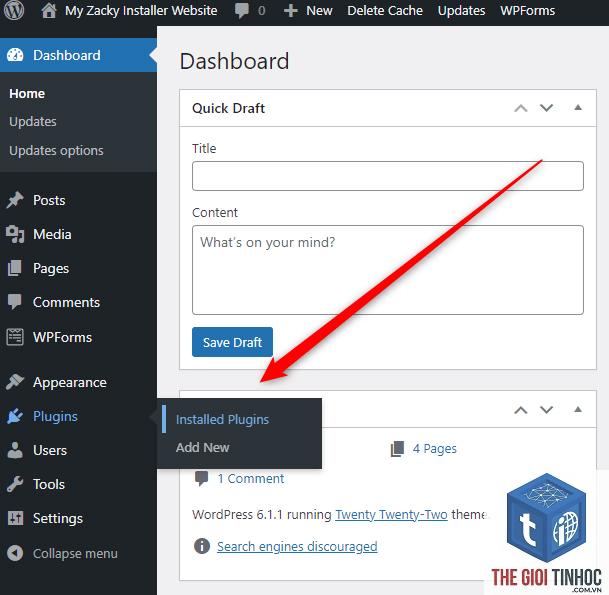This screenshot has width=609, height=595.
Task: Click the site home house icon
Action: pos(49,10)
